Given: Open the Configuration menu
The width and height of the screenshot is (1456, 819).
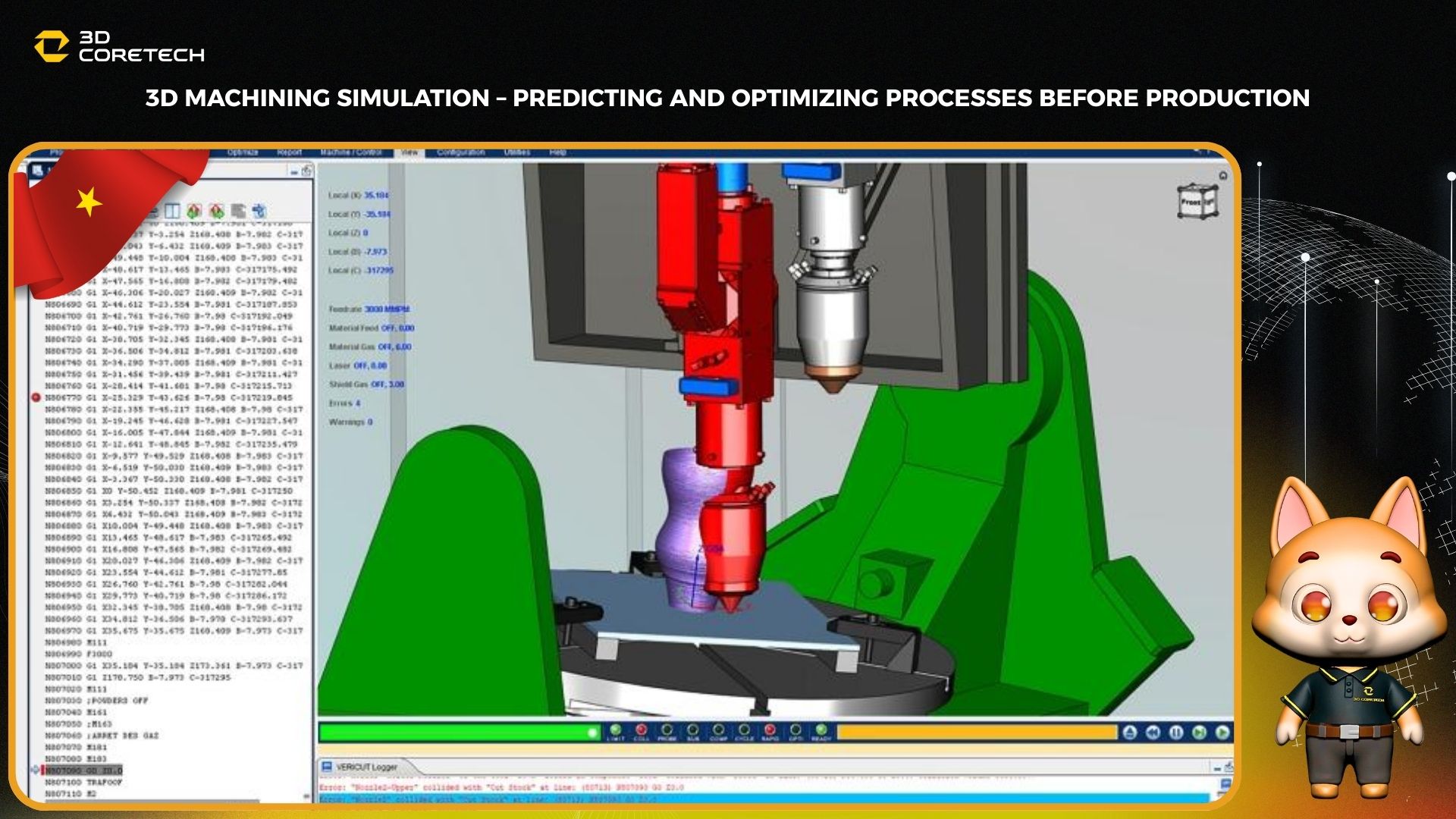Looking at the screenshot, I should pyautogui.click(x=461, y=152).
